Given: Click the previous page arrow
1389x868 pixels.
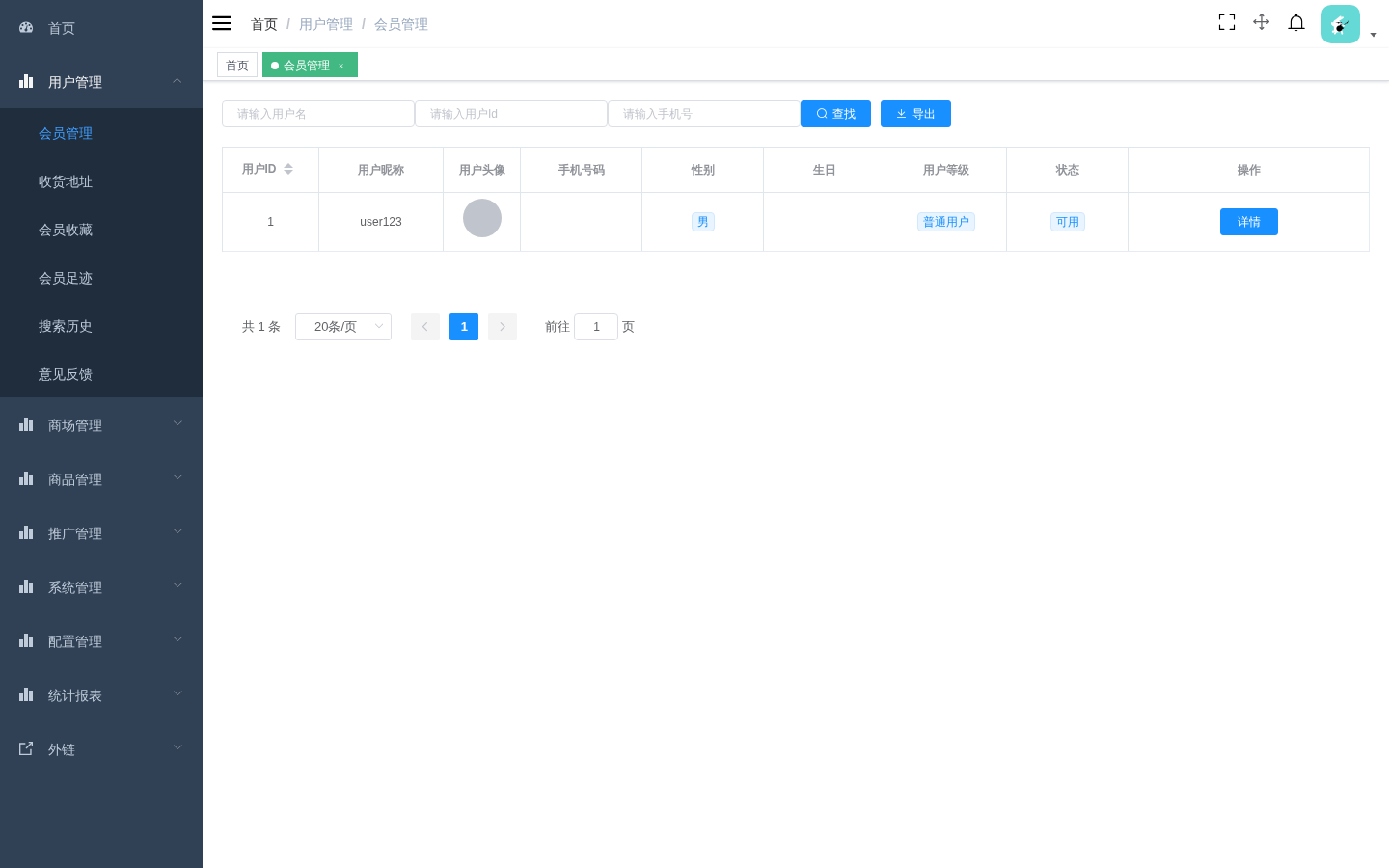Looking at the screenshot, I should point(425,327).
